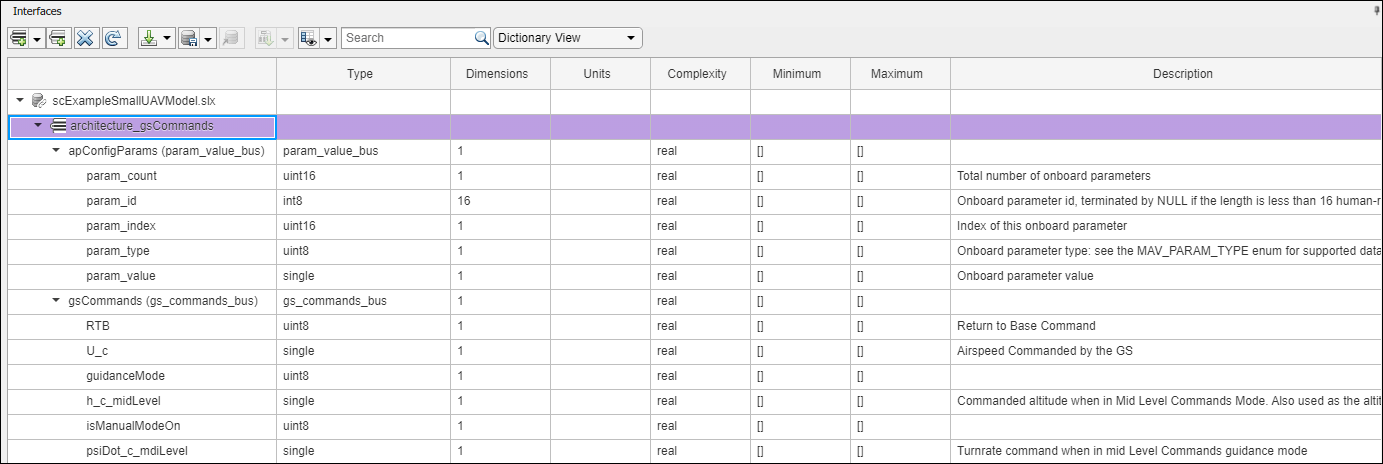Image resolution: width=1383 pixels, height=464 pixels.
Task: Click in the Search field
Action: coord(405,38)
